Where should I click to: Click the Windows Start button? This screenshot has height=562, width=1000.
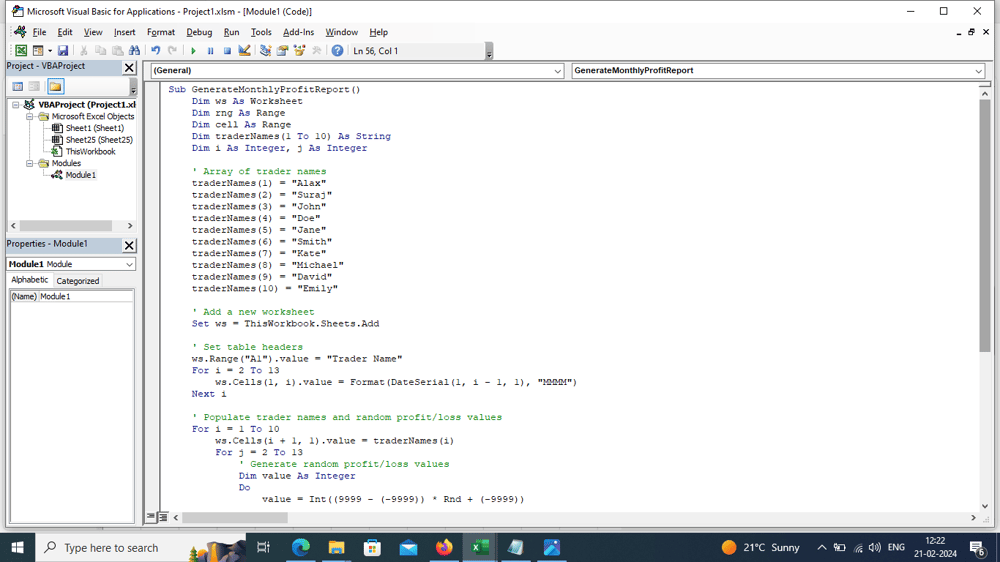click(18, 547)
